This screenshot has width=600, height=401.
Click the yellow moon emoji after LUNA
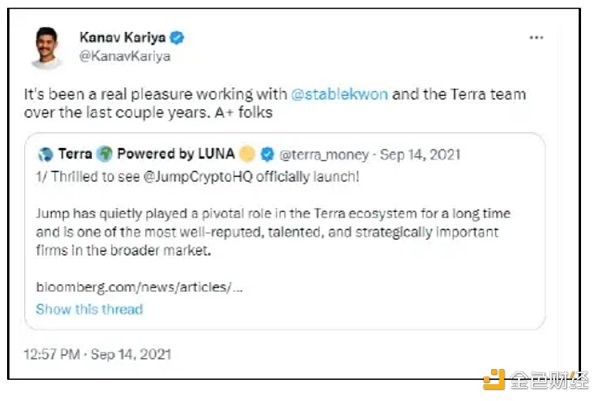[x=247, y=154]
